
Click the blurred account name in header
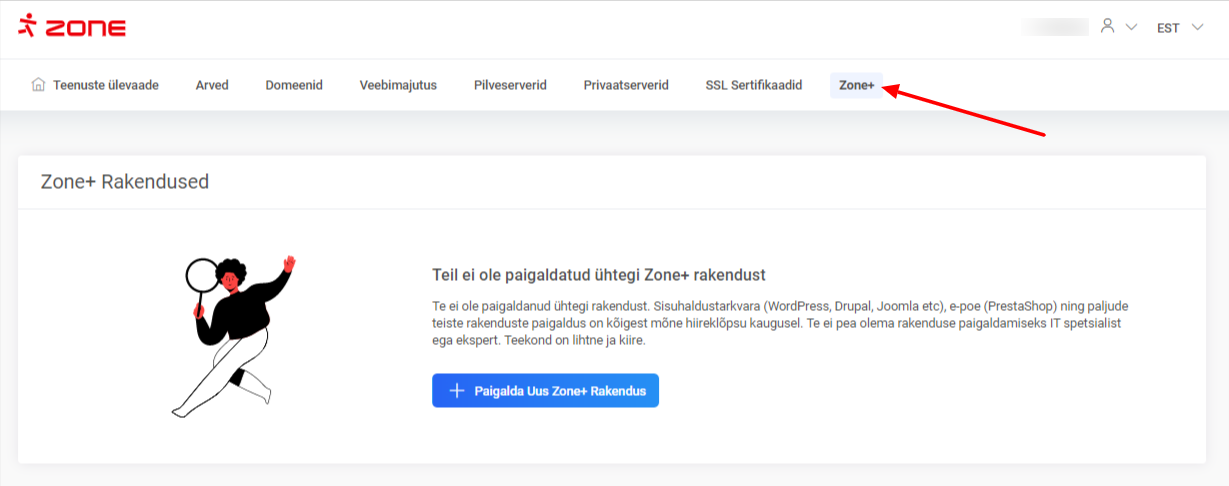point(1055,27)
